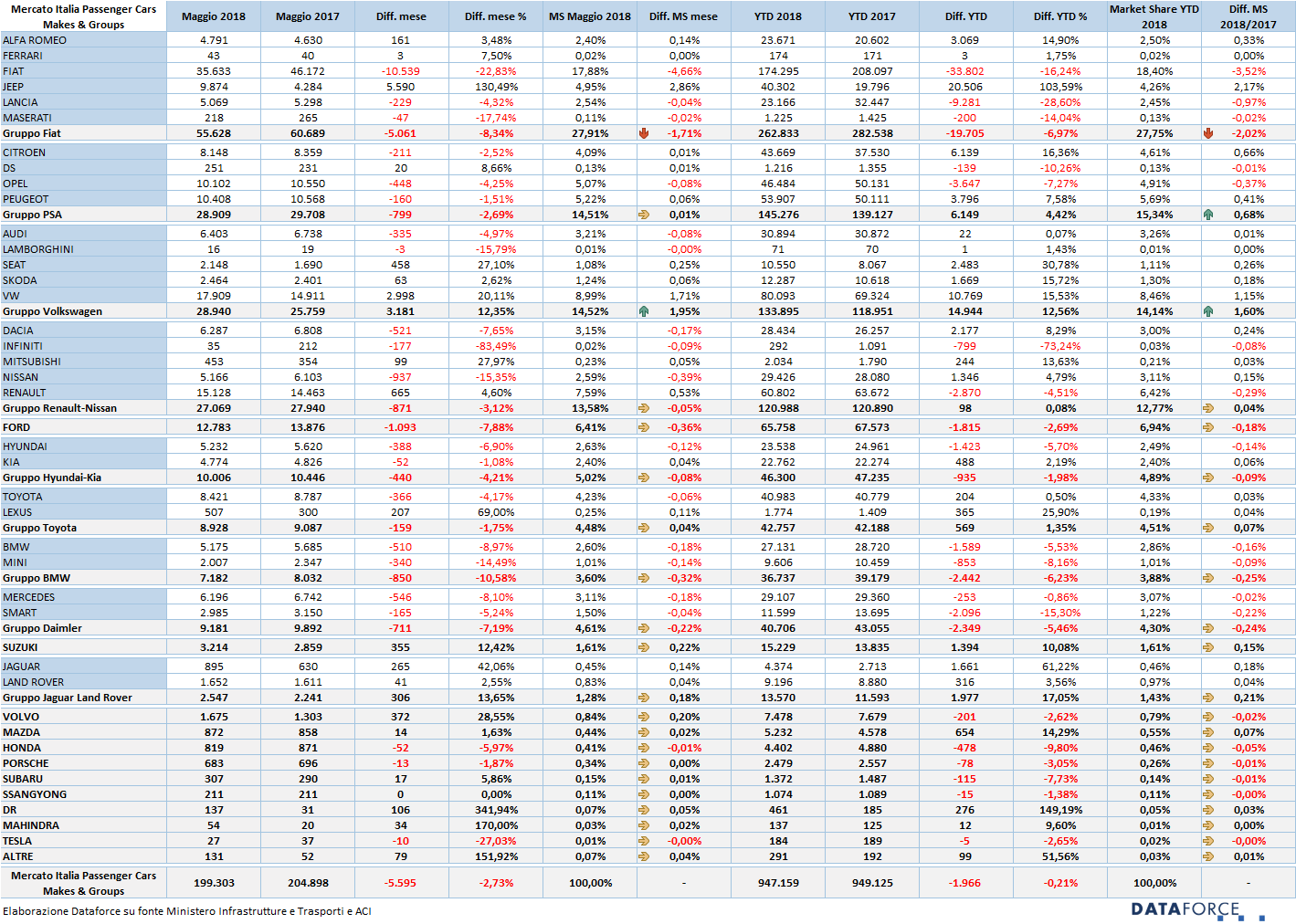Click the JEEP row label
1296x924 pixels.
[14, 87]
